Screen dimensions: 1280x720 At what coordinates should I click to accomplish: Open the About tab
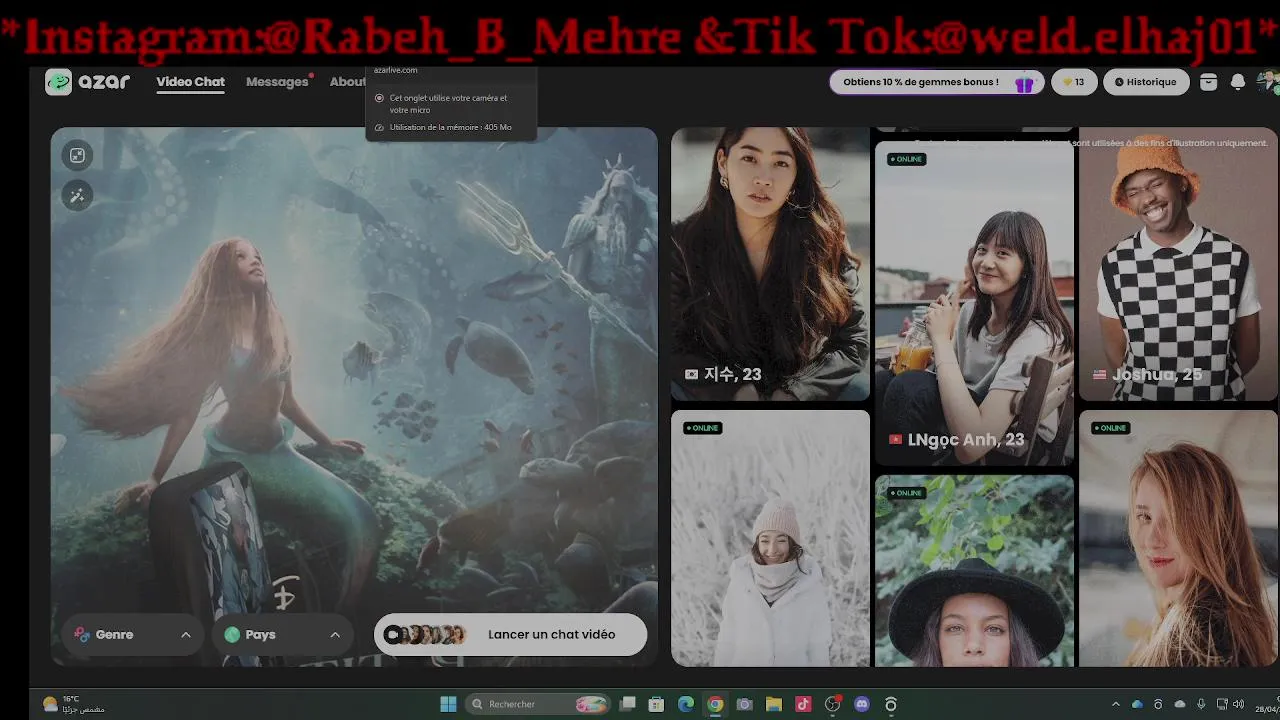click(347, 82)
